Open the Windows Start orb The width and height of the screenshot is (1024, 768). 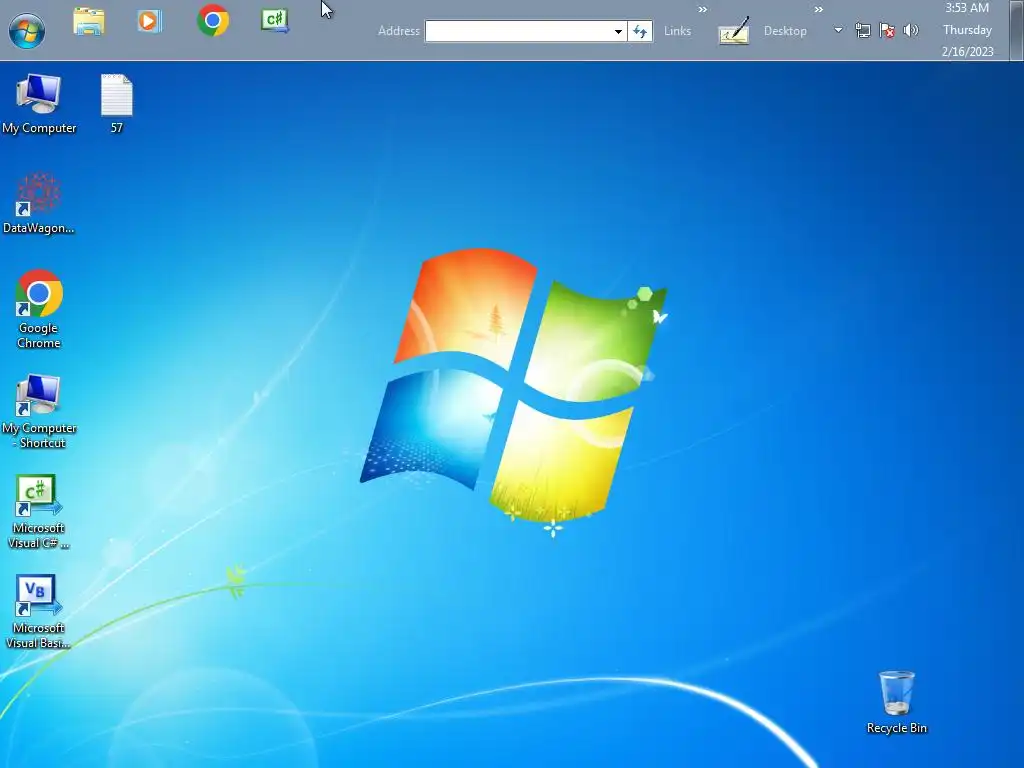27,30
